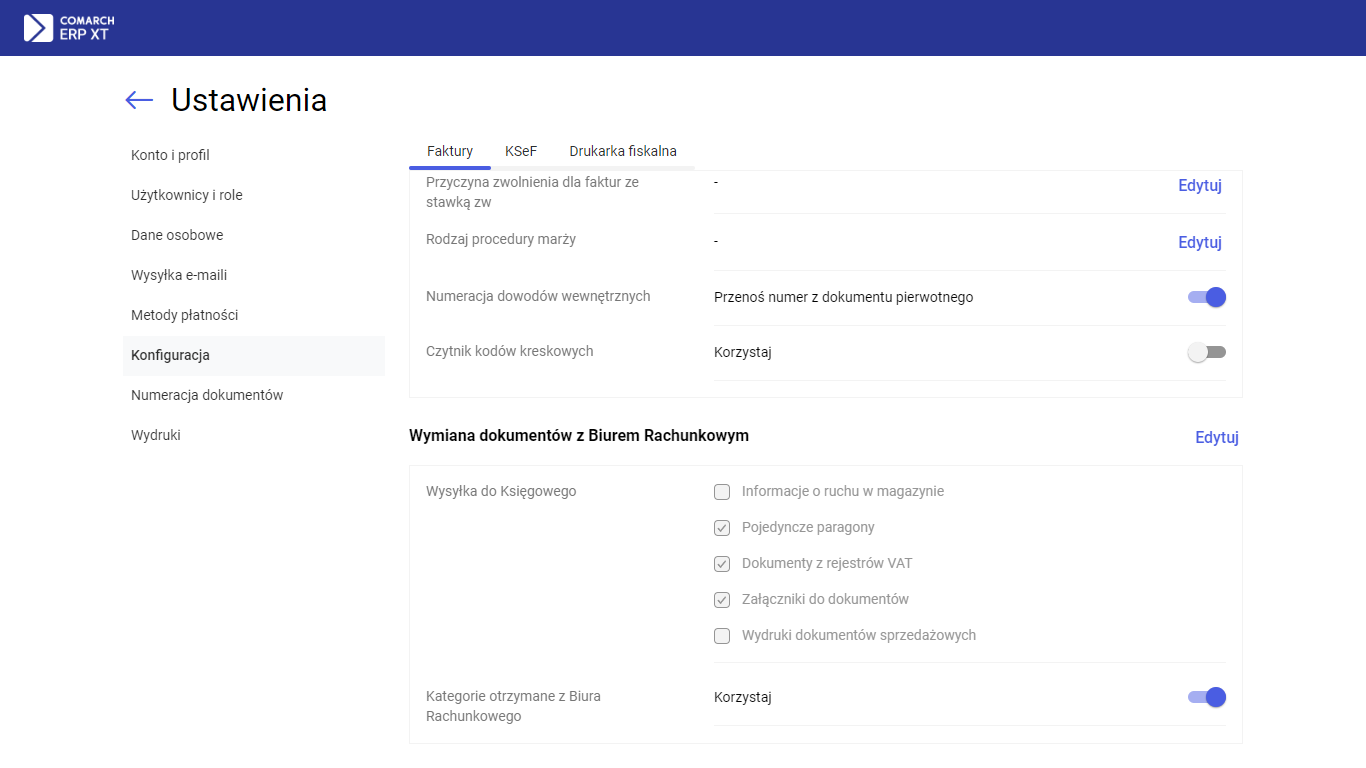The width and height of the screenshot is (1366, 768).
Task: Open the Drukarka fiskalna tab
Action: pyautogui.click(x=623, y=151)
